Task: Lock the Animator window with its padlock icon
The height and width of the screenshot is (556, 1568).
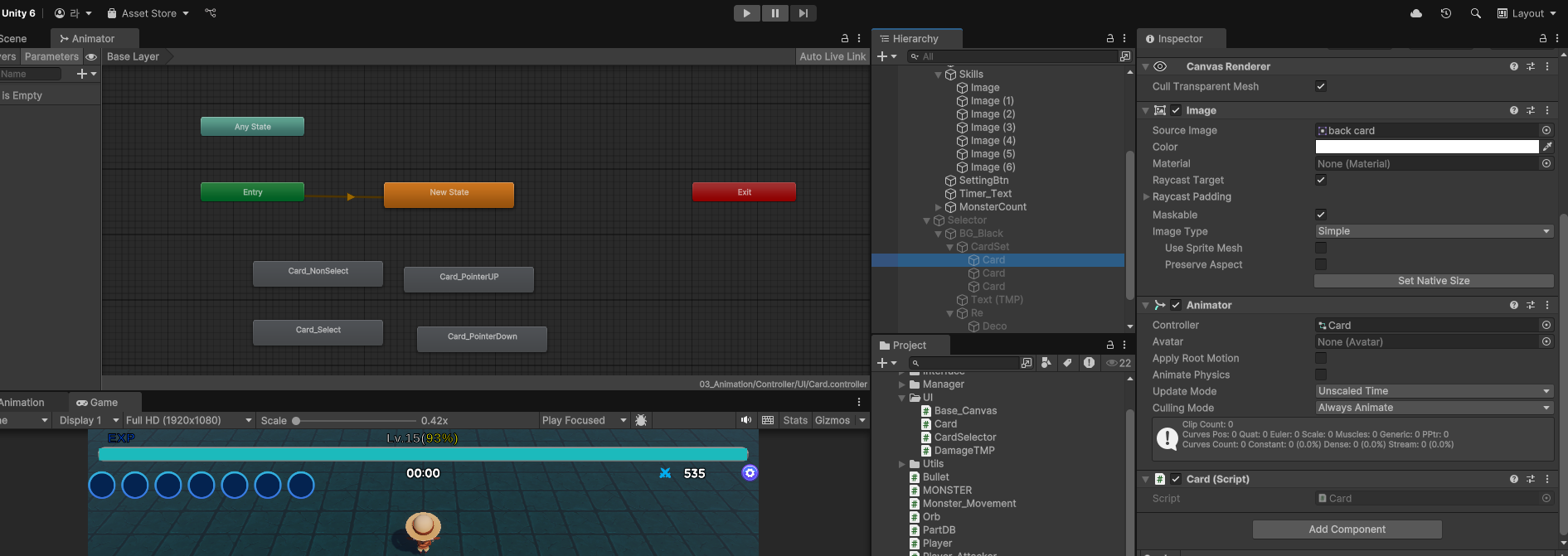Action: point(845,38)
